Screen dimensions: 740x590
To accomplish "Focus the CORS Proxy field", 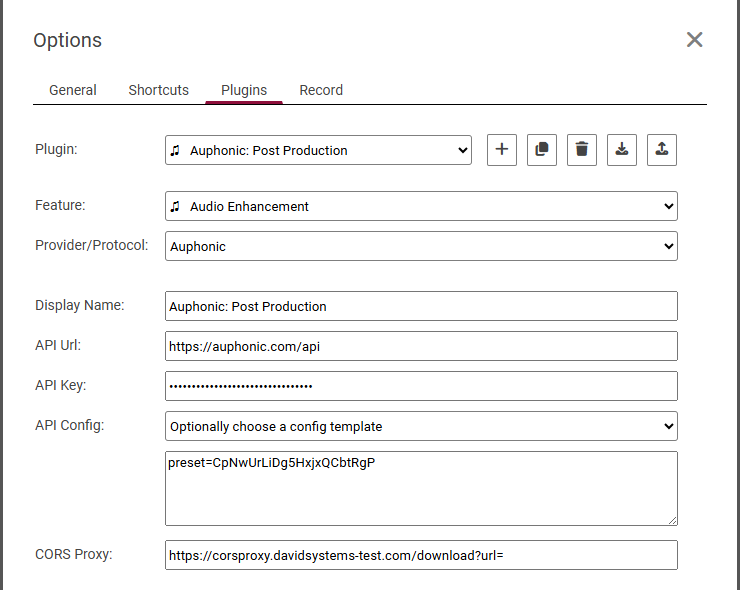I will click(x=421, y=555).
